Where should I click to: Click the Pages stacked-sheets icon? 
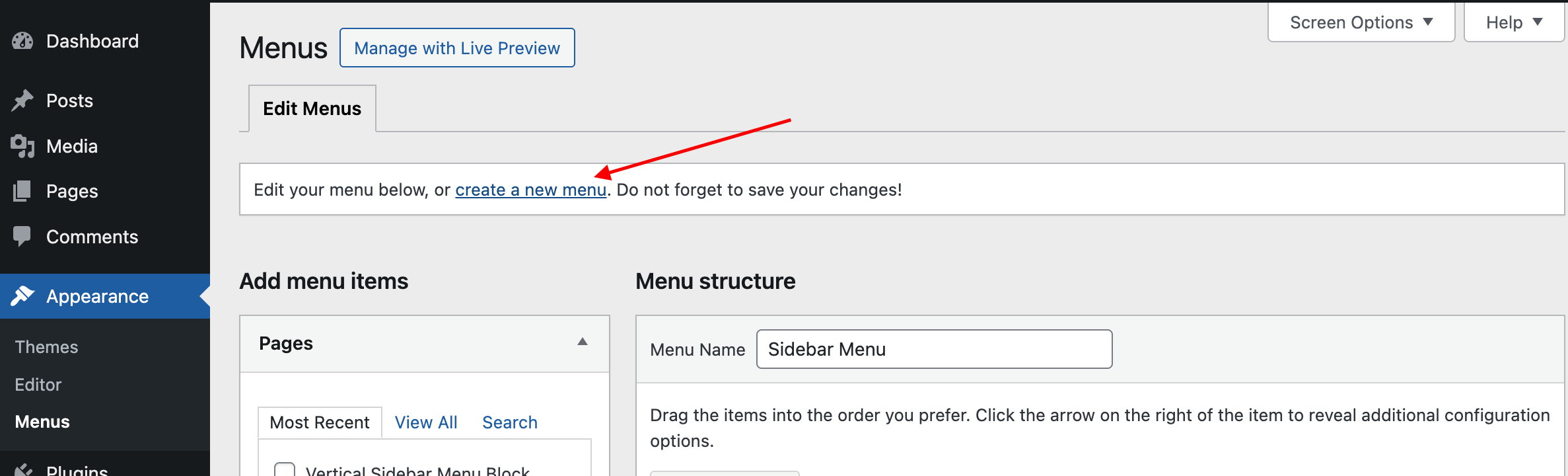pyautogui.click(x=22, y=191)
